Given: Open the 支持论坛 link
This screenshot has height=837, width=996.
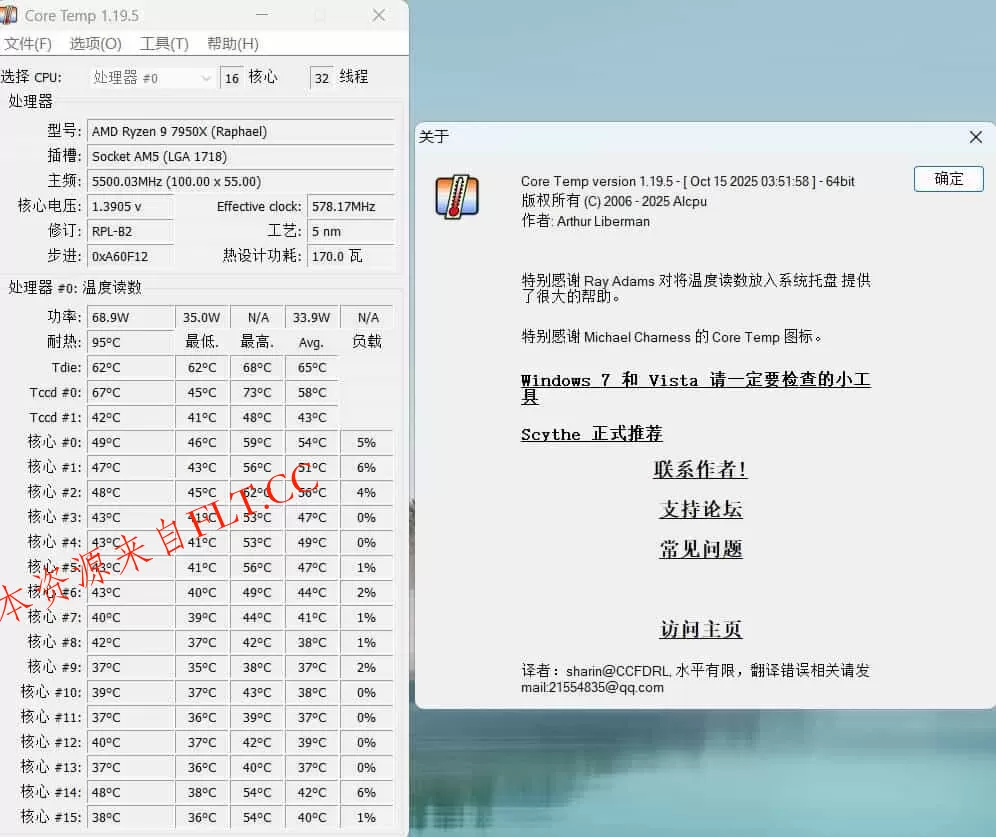Looking at the screenshot, I should (x=701, y=509).
